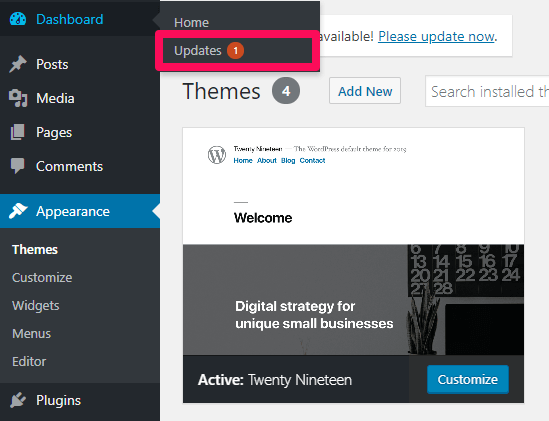
Task: Click the Pages stacked sheets icon
Action: point(18,132)
